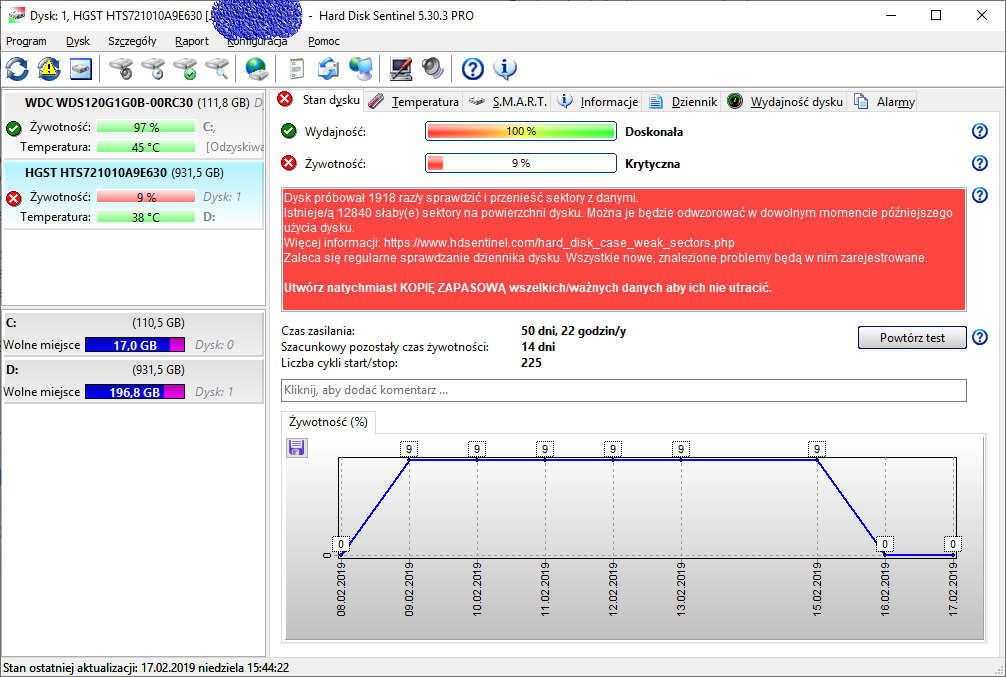The width and height of the screenshot is (1006, 677).
Task: Switch to the Temperatura tab
Action: pos(414,101)
